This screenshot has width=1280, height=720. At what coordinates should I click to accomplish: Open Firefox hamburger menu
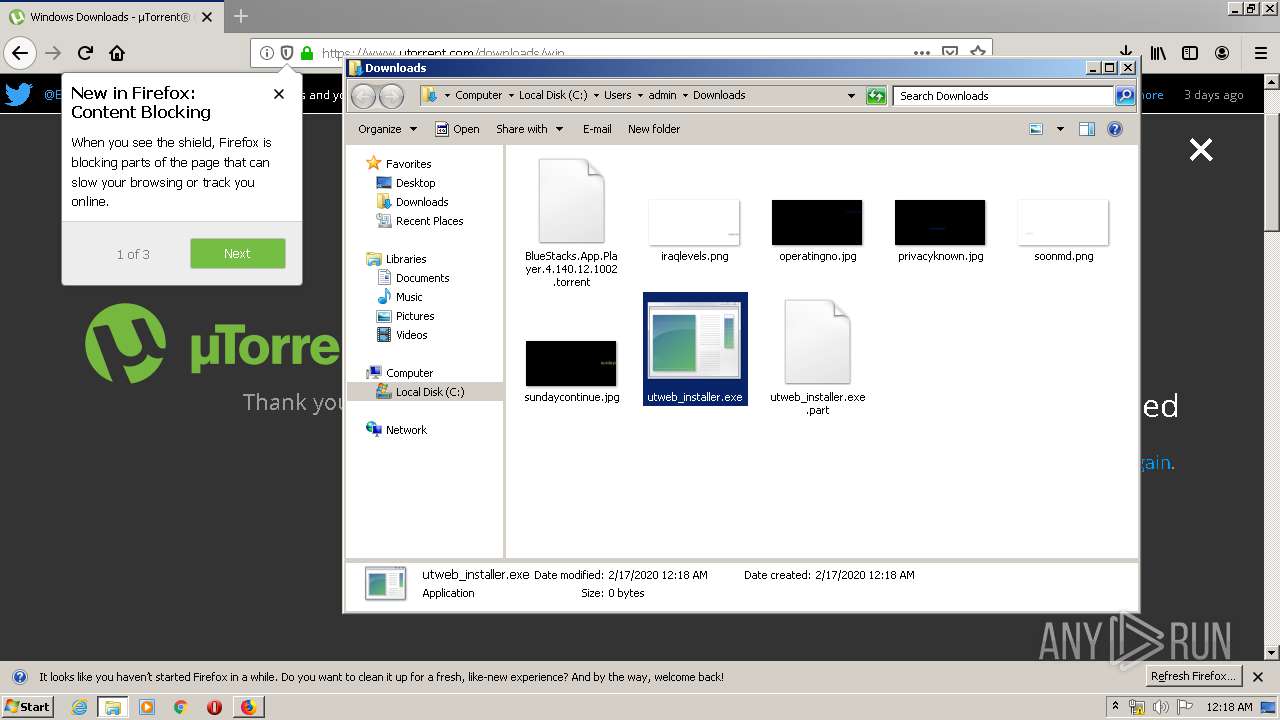click(x=1260, y=53)
